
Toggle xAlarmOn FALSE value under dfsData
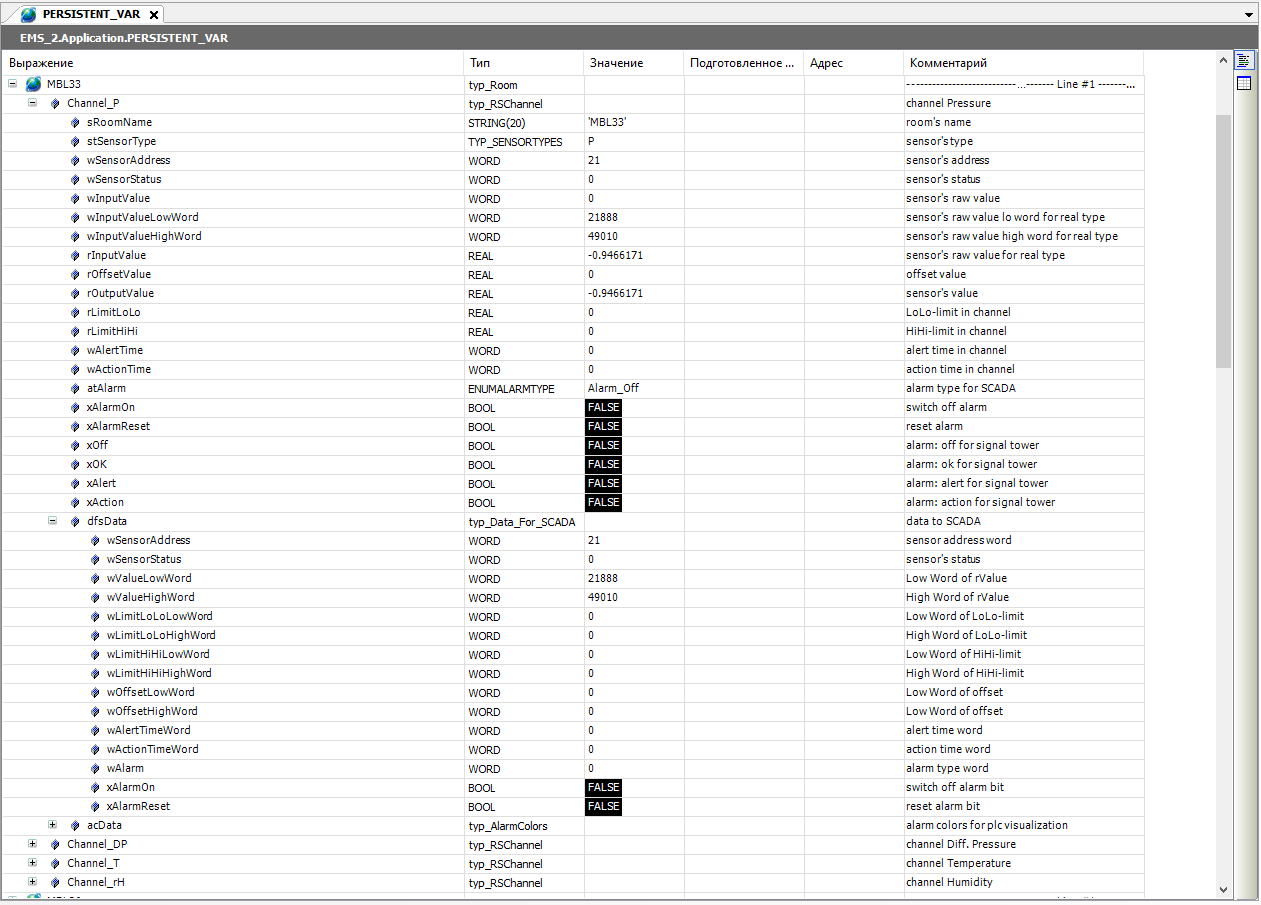click(603, 787)
